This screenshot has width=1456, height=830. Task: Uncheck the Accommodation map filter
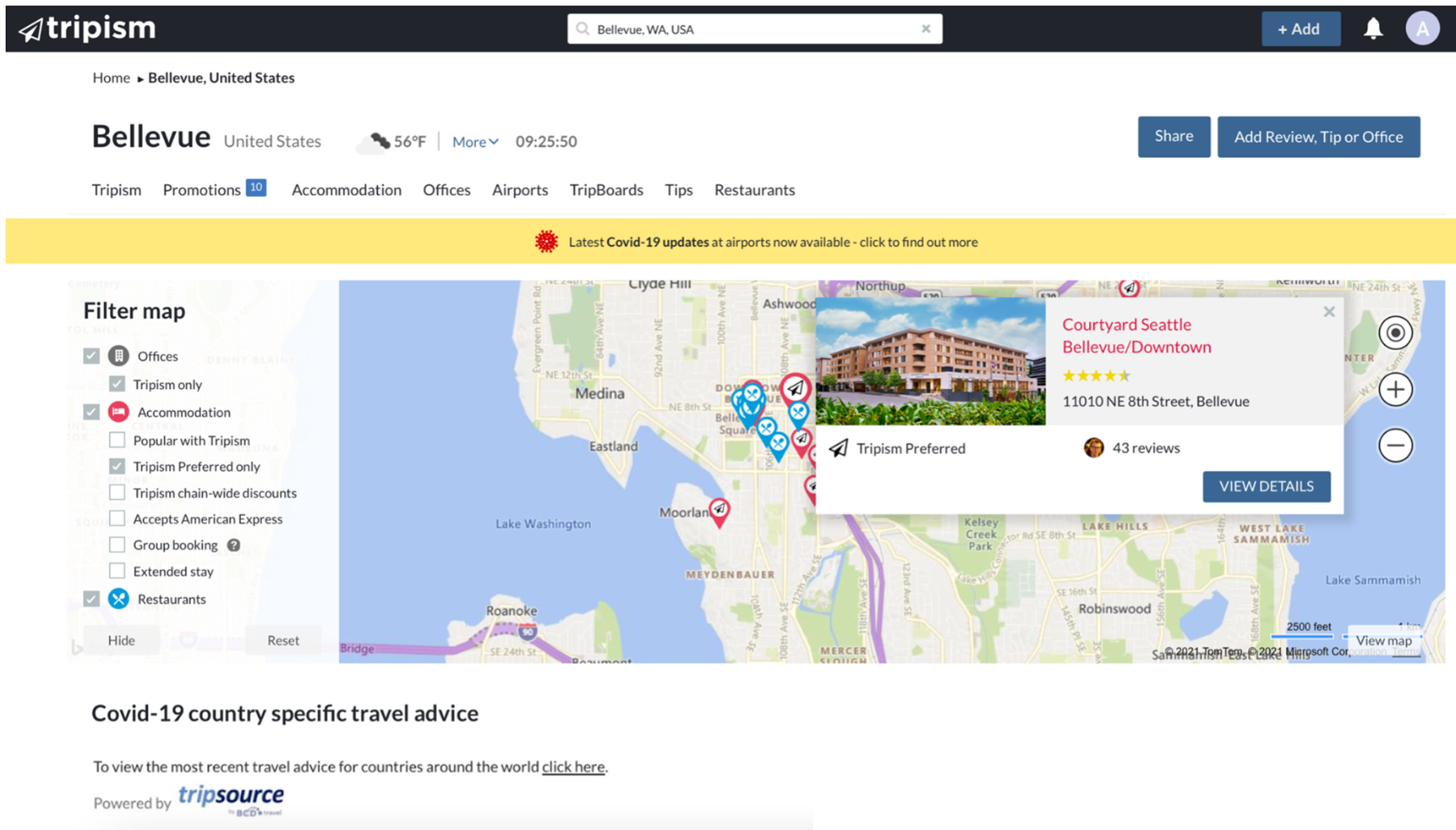coord(92,411)
